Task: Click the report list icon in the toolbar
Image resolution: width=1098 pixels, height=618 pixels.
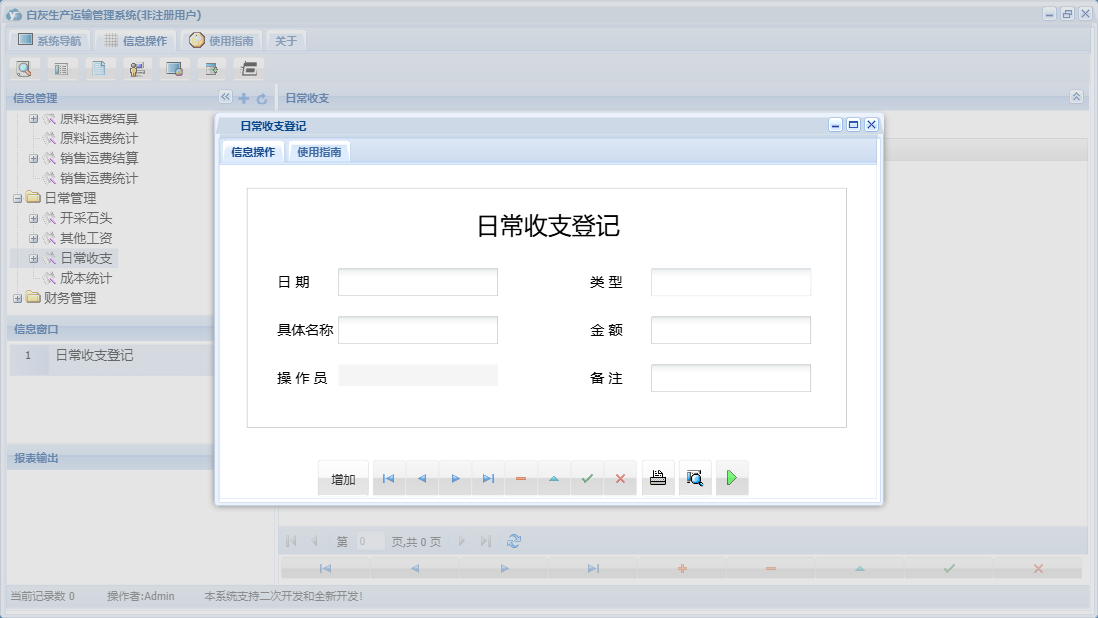Action: [x=60, y=68]
